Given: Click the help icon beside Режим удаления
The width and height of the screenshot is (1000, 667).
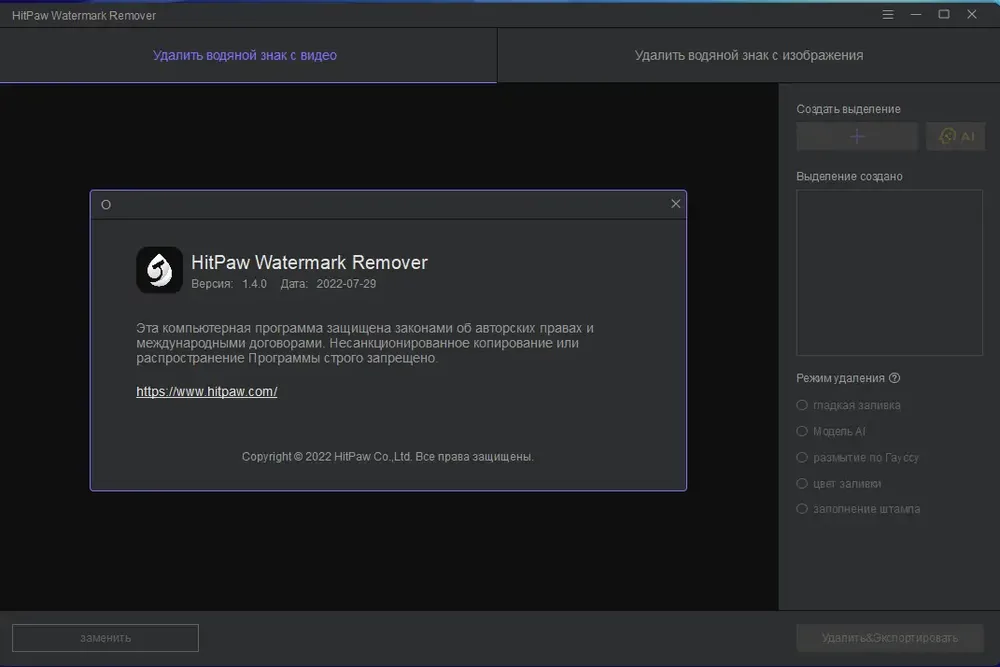Looking at the screenshot, I should pyautogui.click(x=894, y=378).
